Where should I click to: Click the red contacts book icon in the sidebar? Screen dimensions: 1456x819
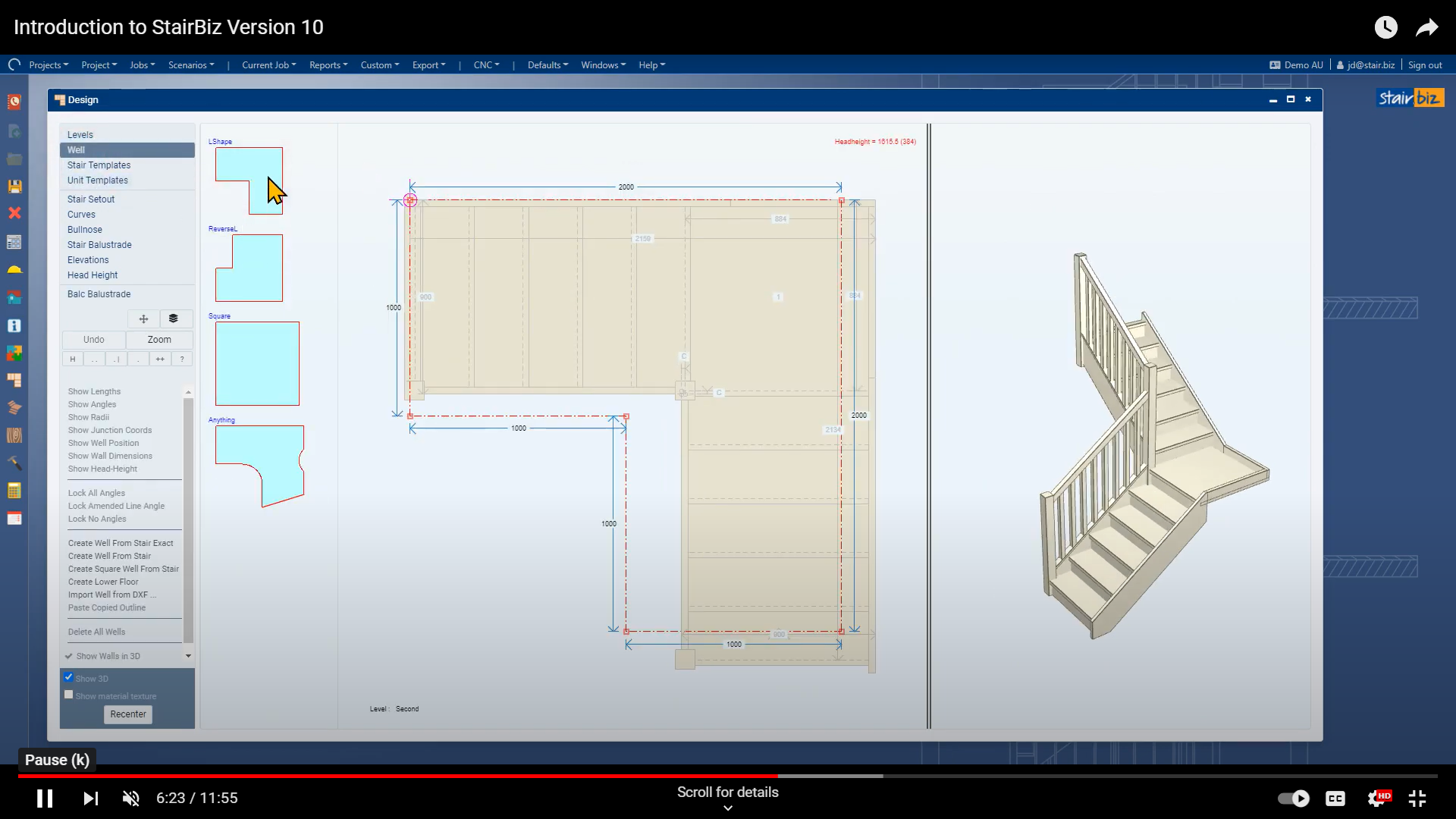tap(14, 102)
